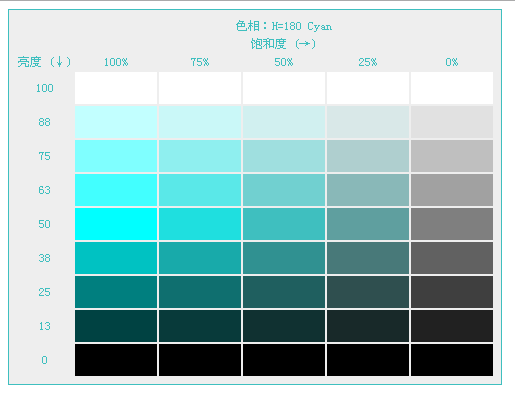Select swatch at brightness 88, saturation 100%

tap(116, 122)
